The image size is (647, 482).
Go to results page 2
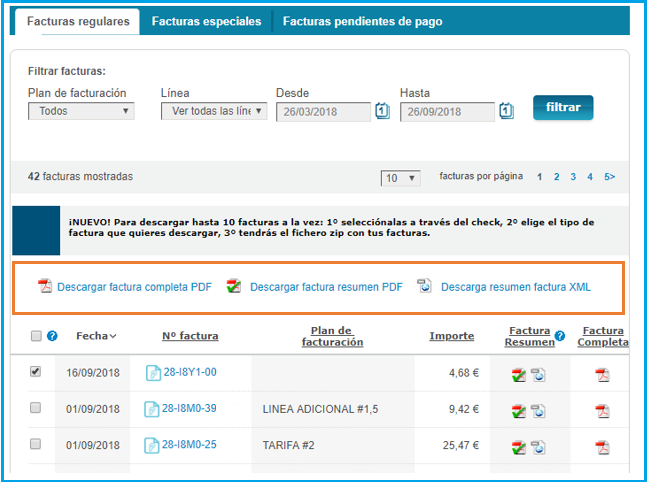click(557, 177)
